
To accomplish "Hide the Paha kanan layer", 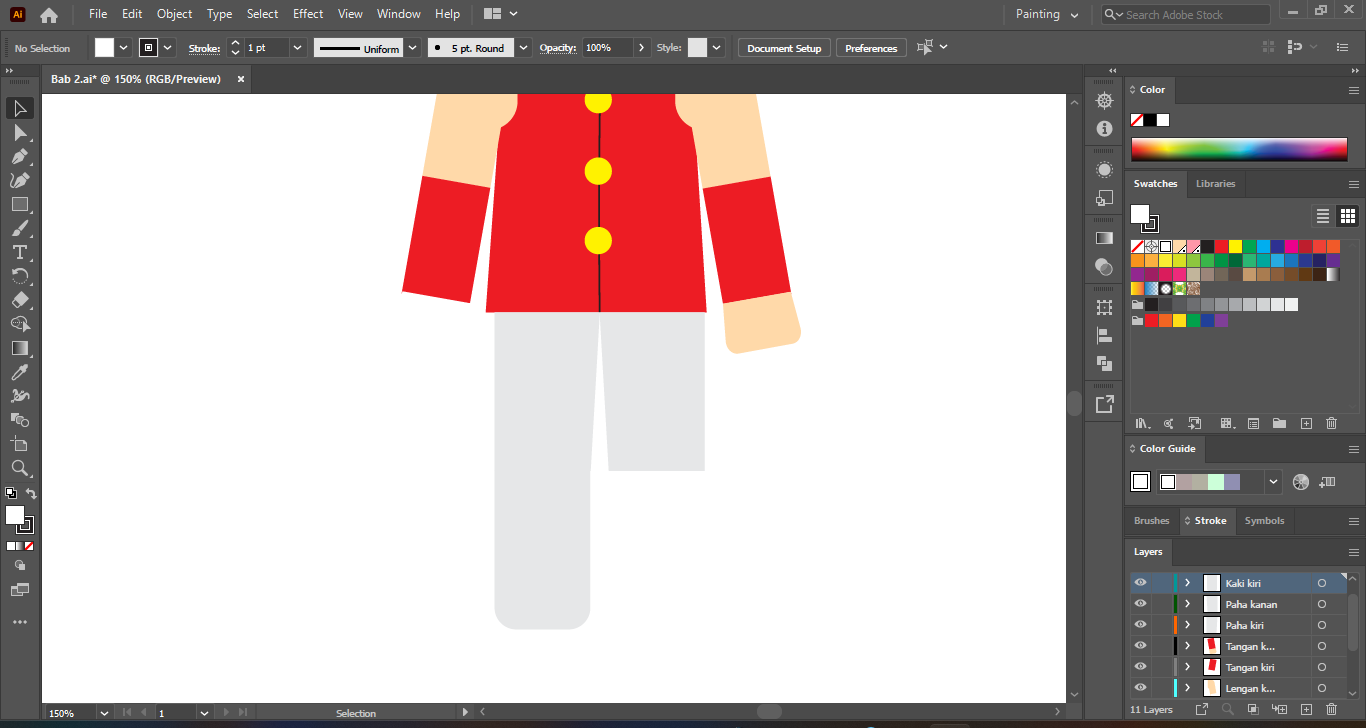I will pyautogui.click(x=1140, y=604).
